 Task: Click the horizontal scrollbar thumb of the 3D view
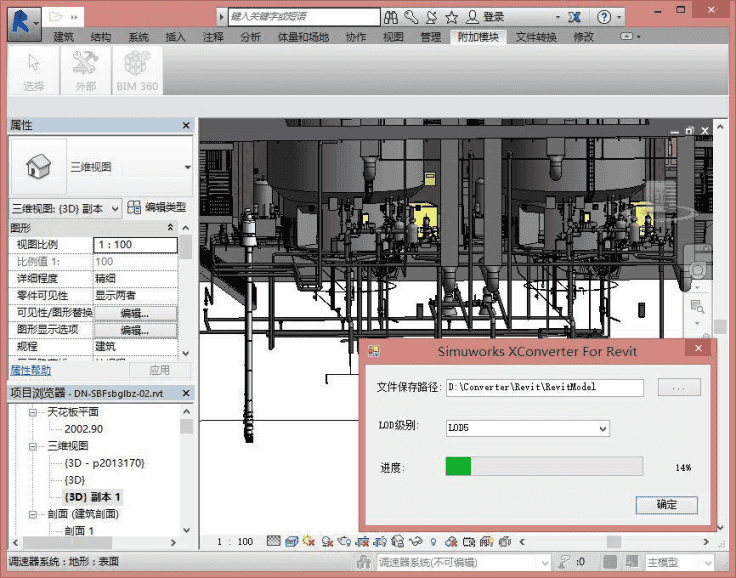point(613,542)
